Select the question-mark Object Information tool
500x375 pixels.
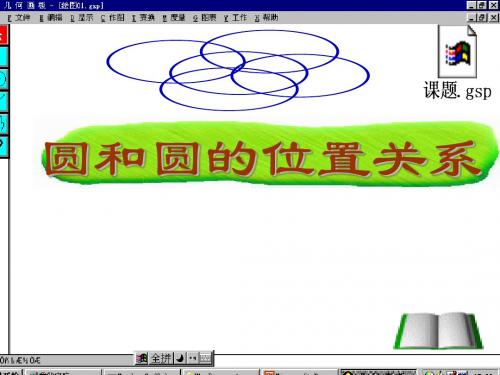[x=3, y=146]
